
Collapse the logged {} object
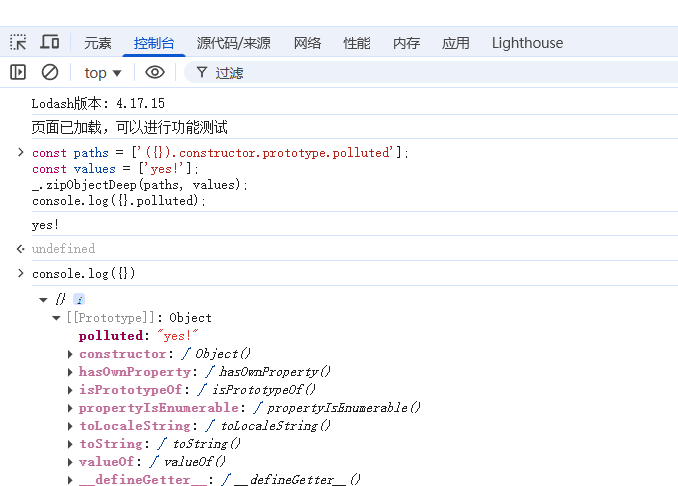[43, 299]
